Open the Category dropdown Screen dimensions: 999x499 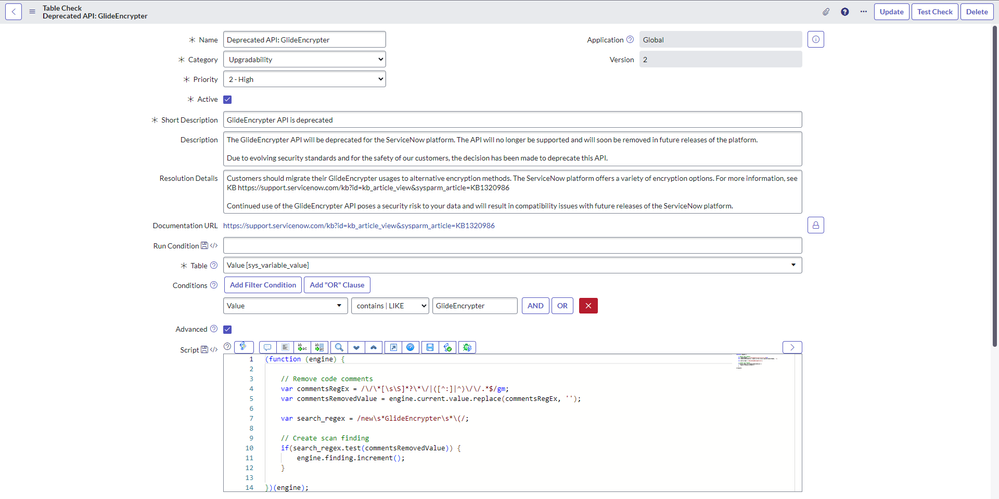305,59
